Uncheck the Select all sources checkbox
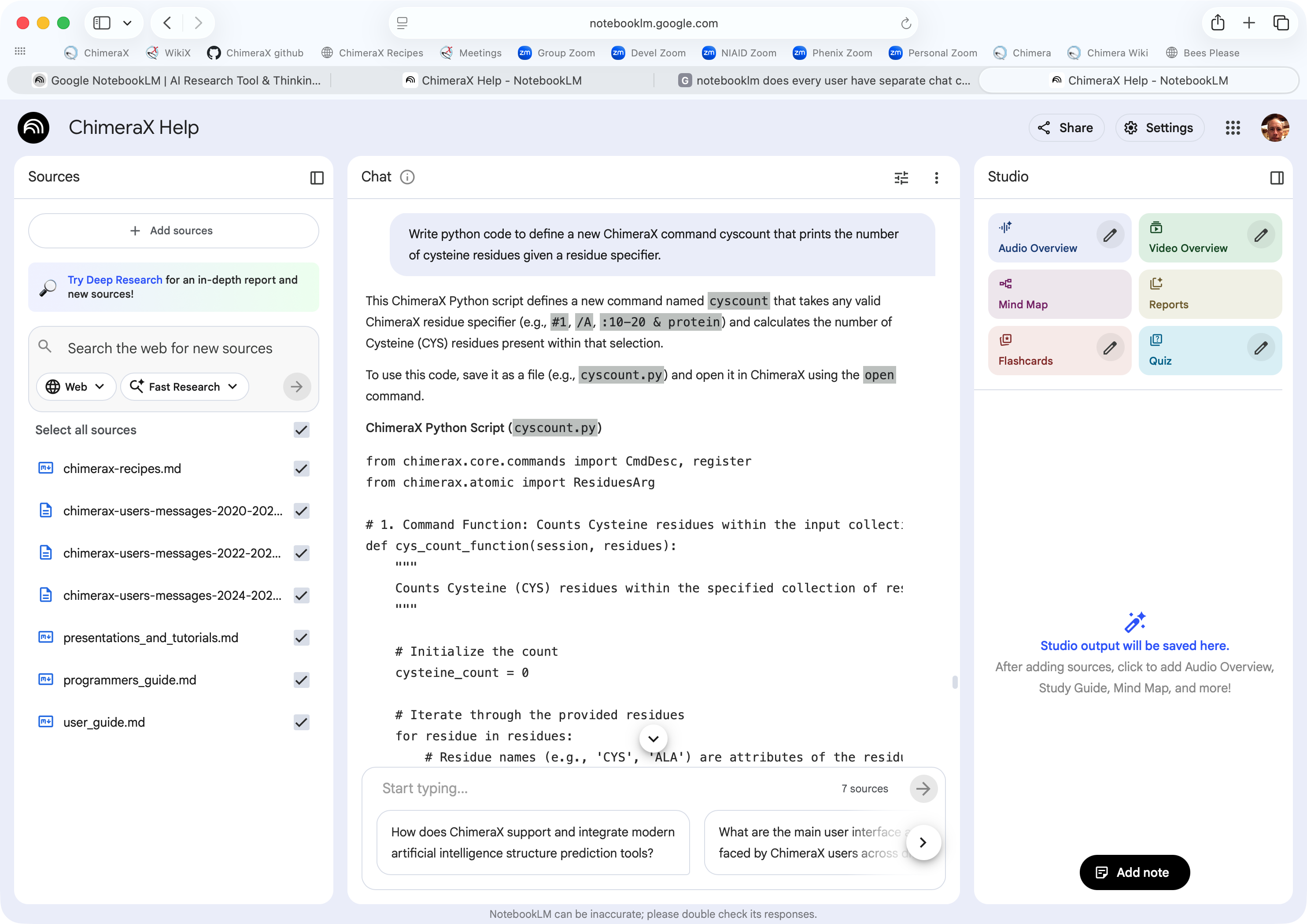The height and width of the screenshot is (924, 1307). [x=301, y=430]
